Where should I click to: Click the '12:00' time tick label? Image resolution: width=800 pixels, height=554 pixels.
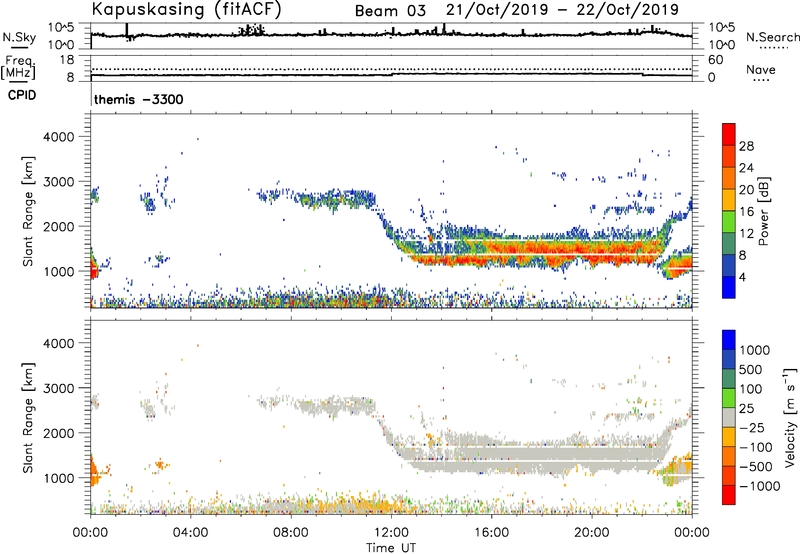tap(391, 533)
